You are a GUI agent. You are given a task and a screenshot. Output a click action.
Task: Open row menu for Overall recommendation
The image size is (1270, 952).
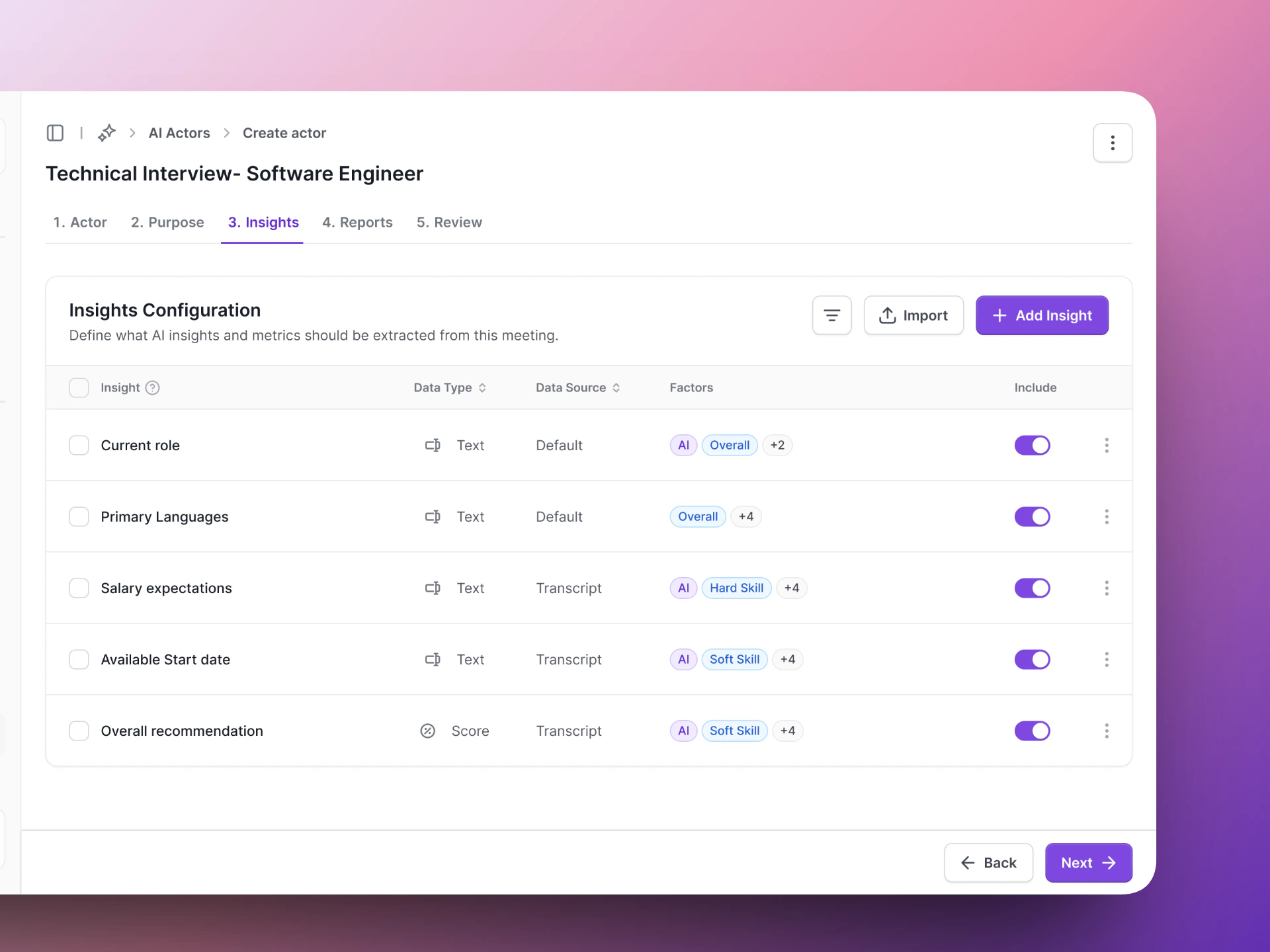coord(1106,731)
